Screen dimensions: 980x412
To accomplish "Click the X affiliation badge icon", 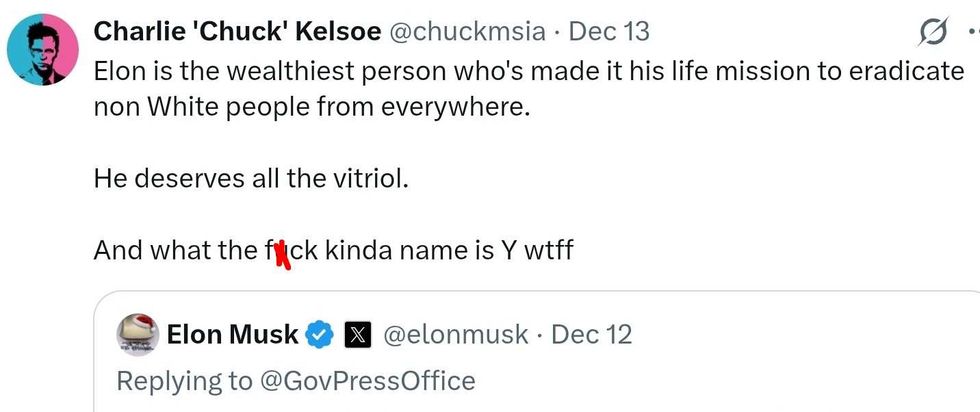I will [357, 334].
